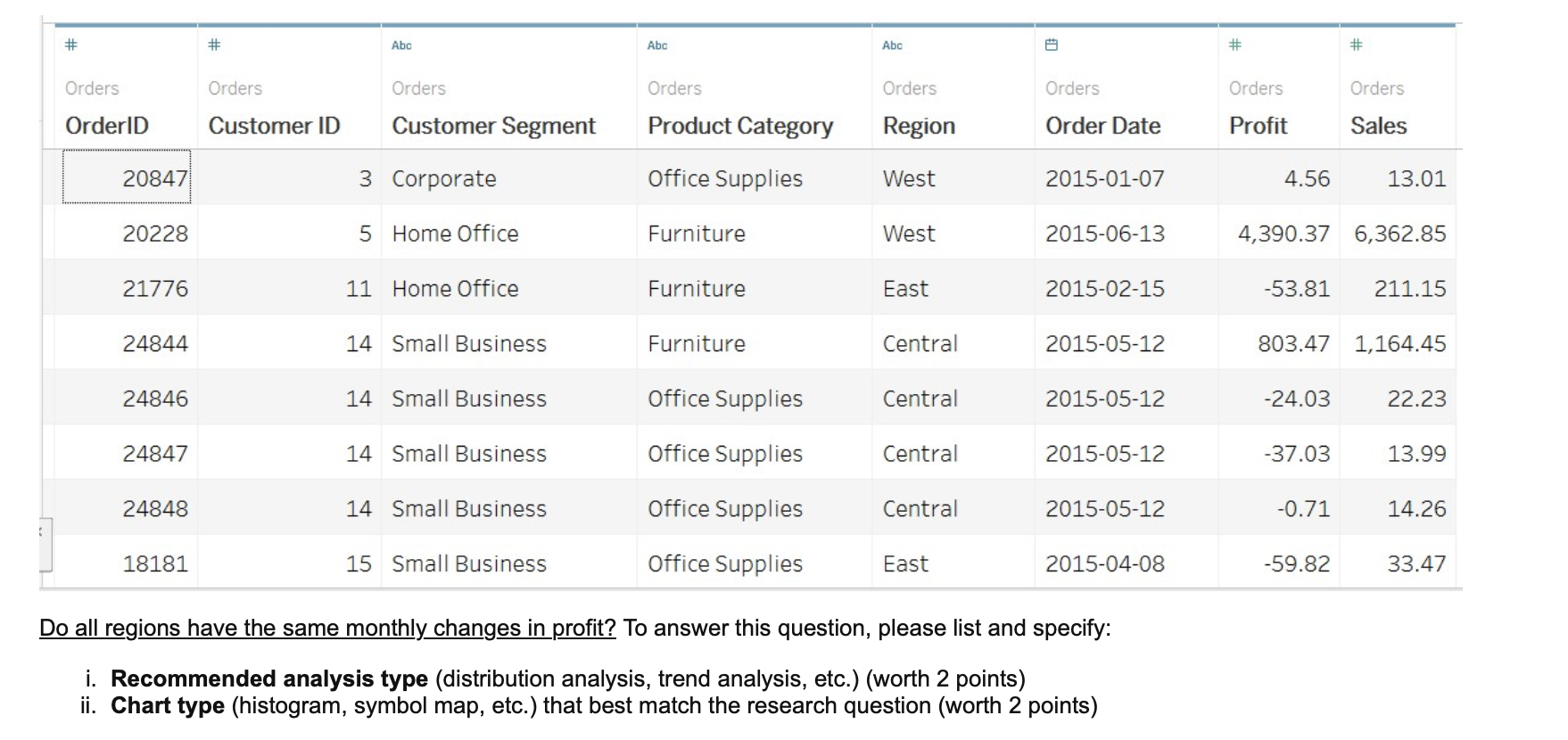This screenshot has height=740, width=1568.
Task: Select the Corporate customer segment cell
Action: (x=443, y=178)
